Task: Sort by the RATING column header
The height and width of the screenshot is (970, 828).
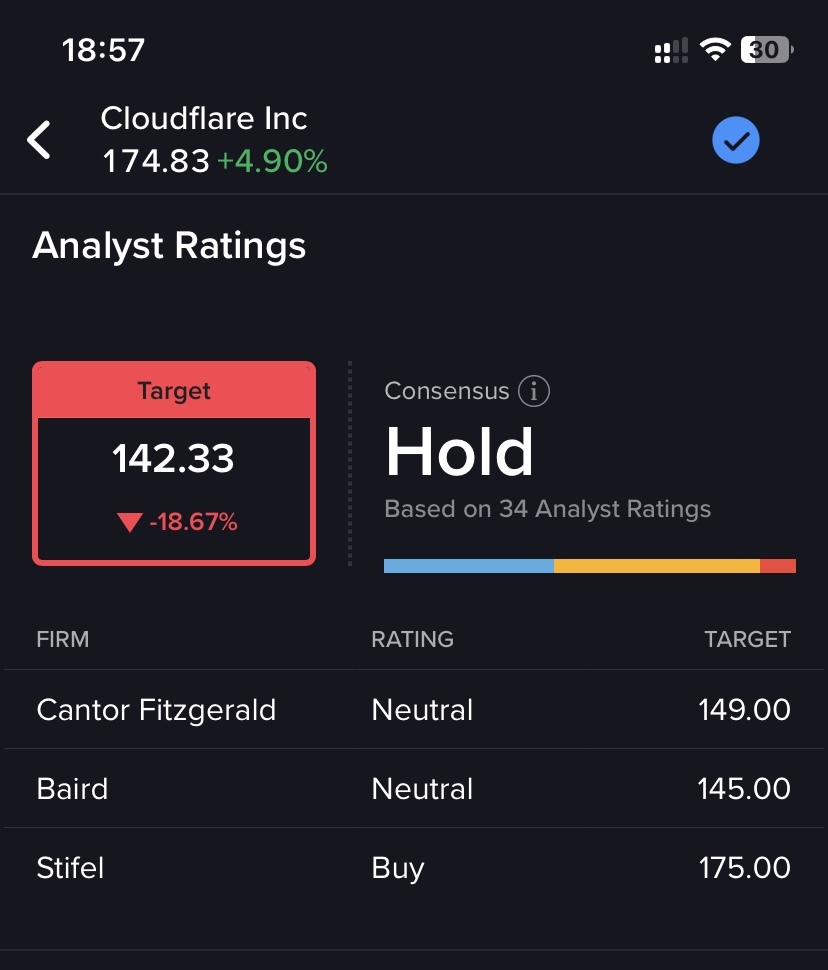Action: 412,639
